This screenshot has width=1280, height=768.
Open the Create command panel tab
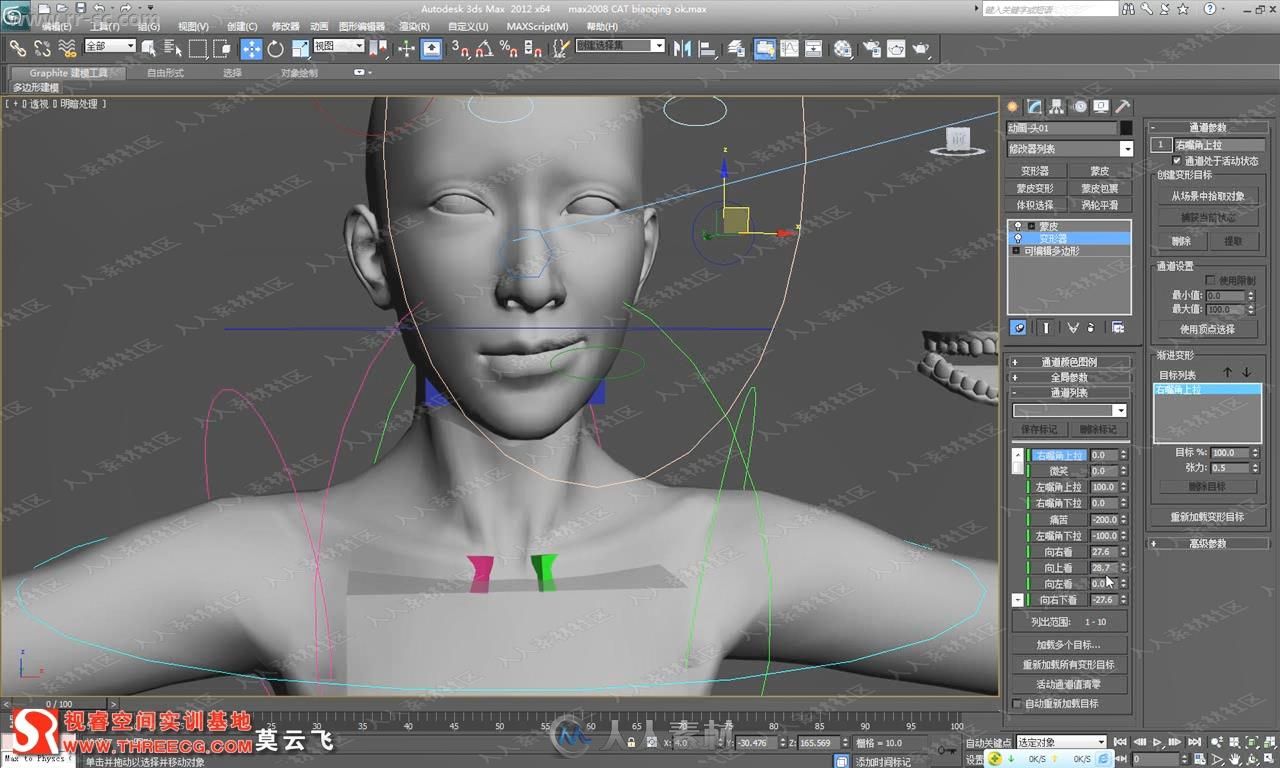tap(1012, 106)
